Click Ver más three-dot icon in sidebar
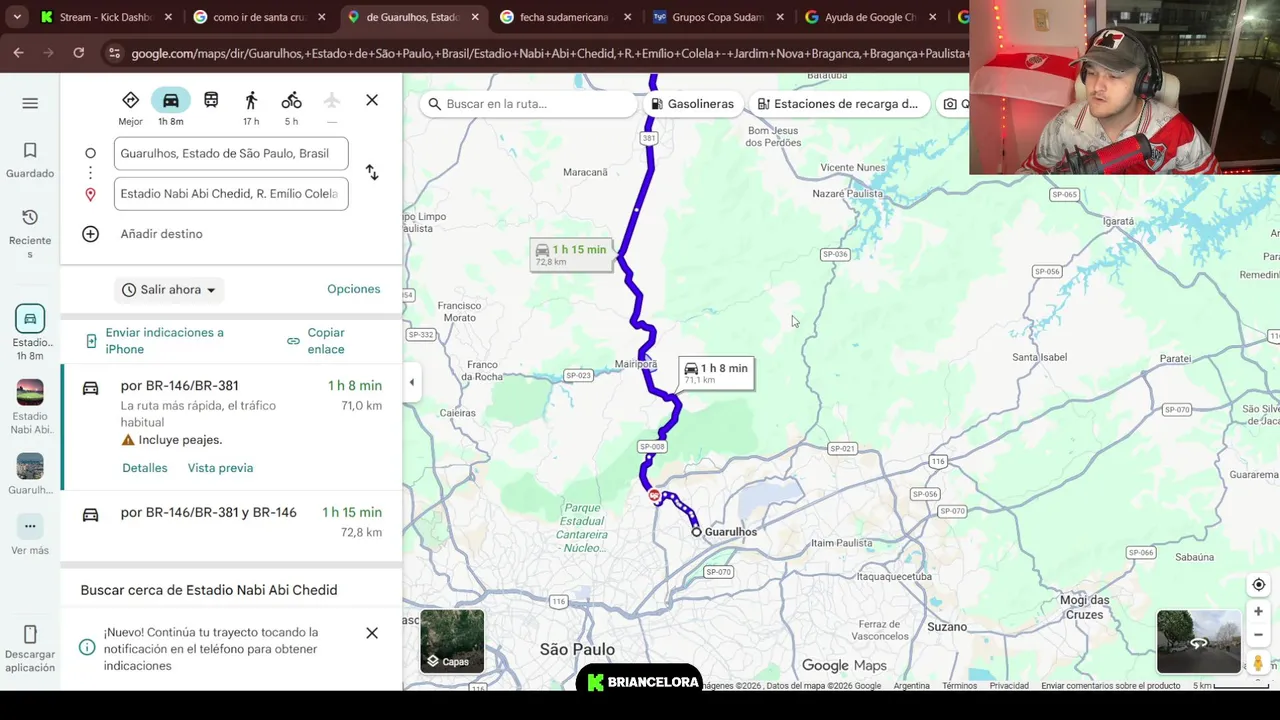The width and height of the screenshot is (1280, 720). point(30,526)
